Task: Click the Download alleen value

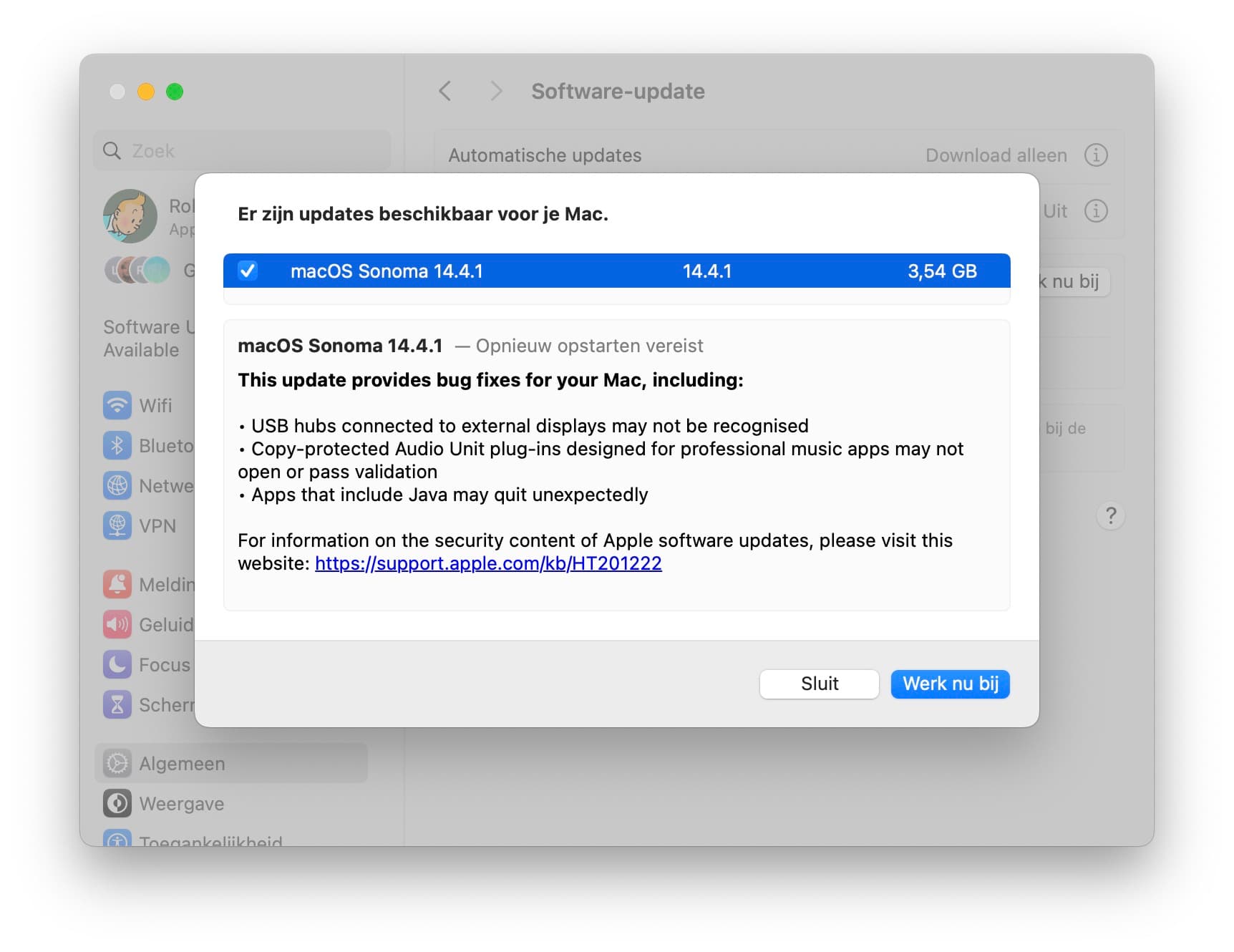Action: [996, 155]
